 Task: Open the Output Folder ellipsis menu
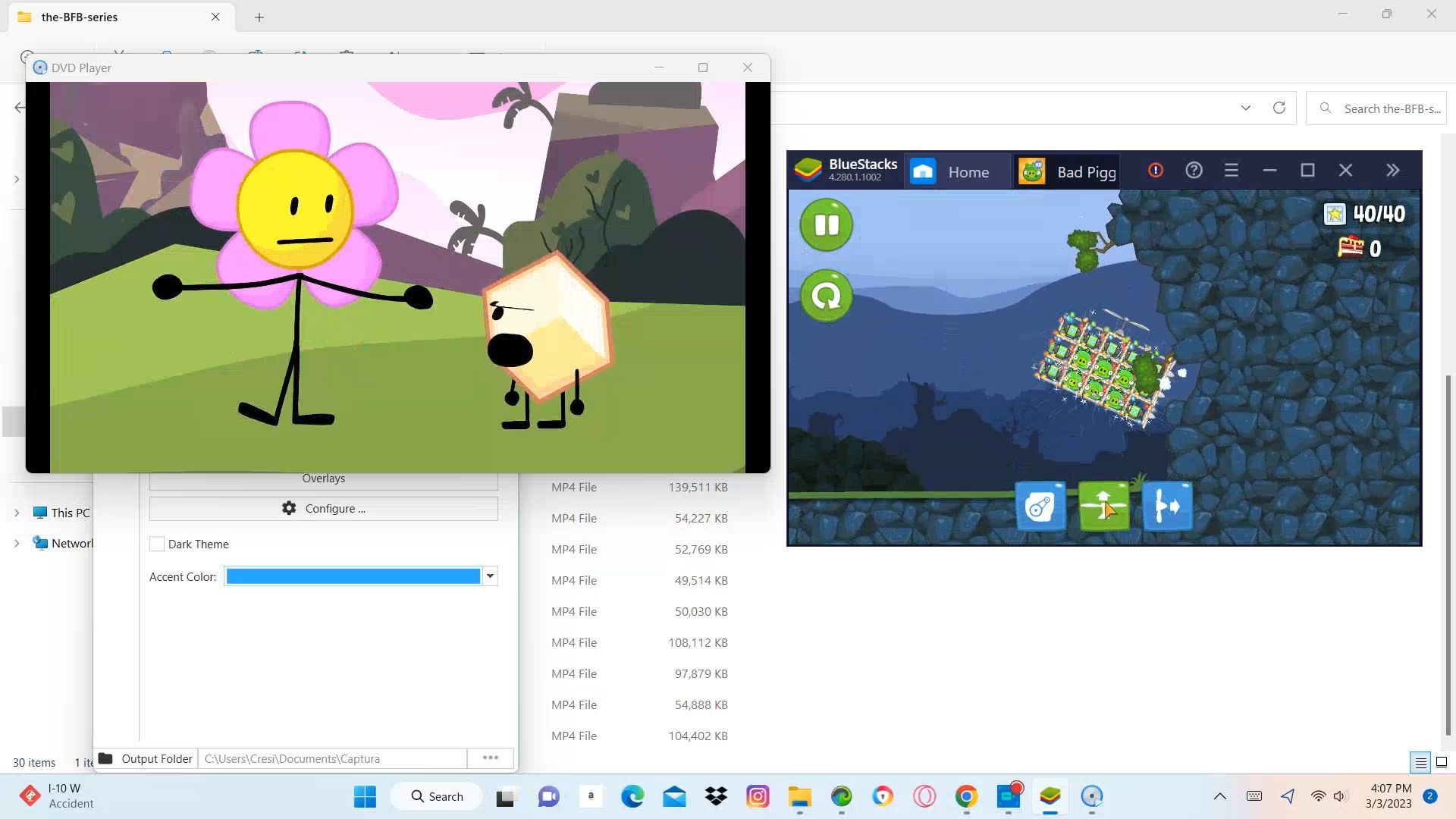[491, 758]
